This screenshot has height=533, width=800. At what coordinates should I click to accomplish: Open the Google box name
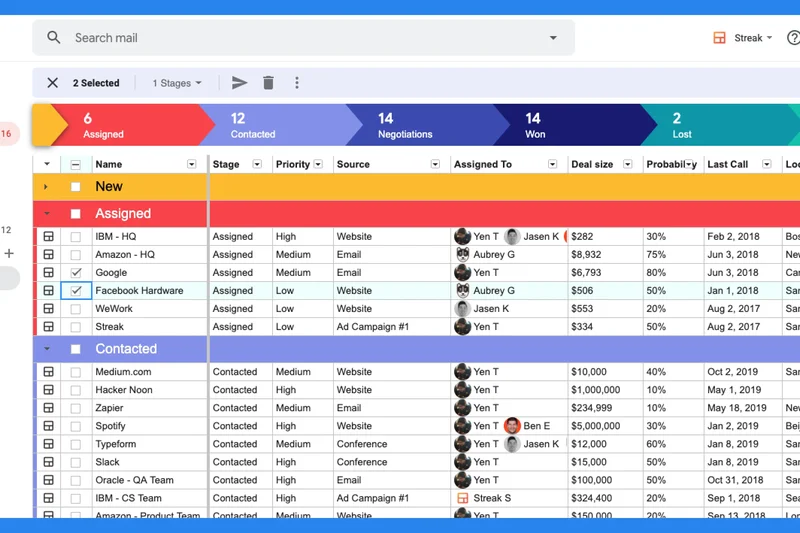pyautogui.click(x=111, y=272)
